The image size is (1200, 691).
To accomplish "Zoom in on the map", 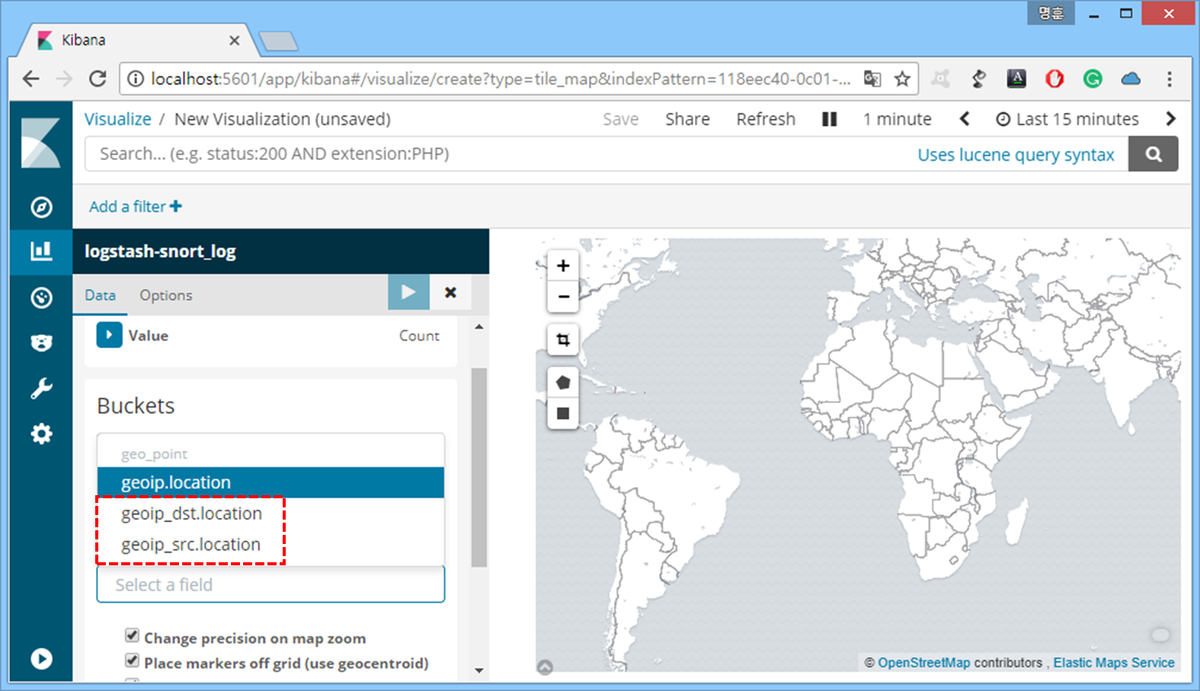I will pos(563,266).
